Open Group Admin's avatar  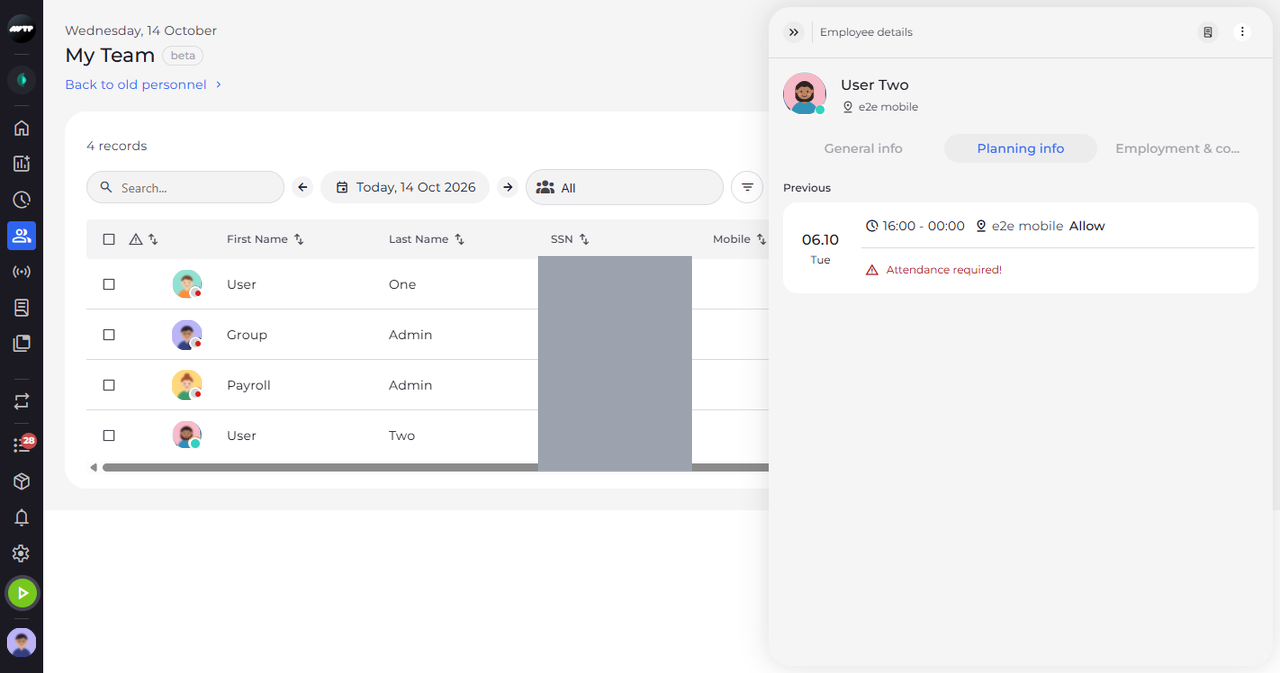[x=187, y=335]
